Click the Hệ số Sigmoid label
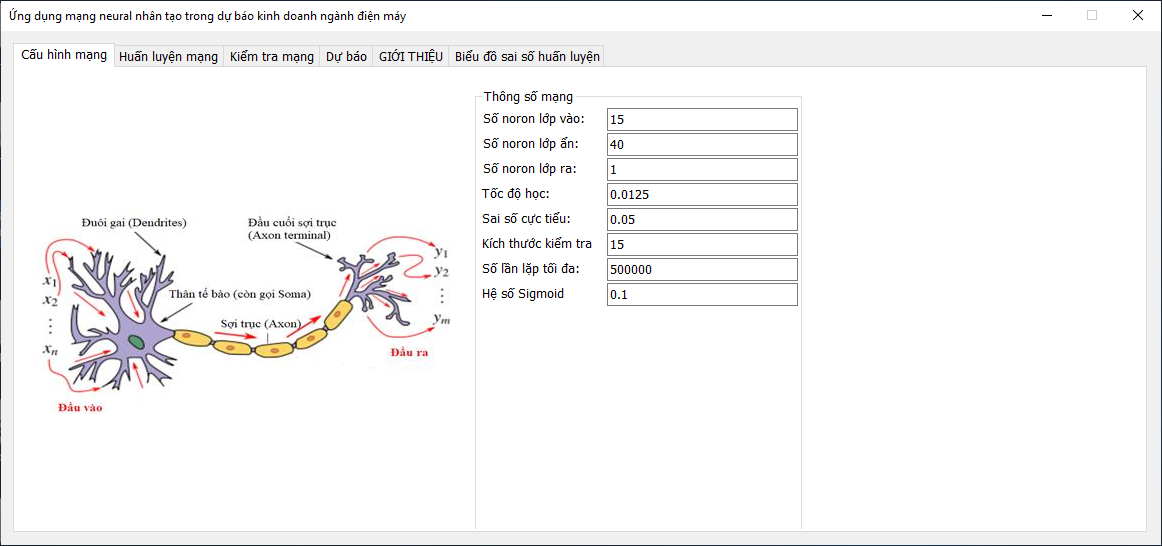This screenshot has width=1162, height=546. tap(522, 294)
